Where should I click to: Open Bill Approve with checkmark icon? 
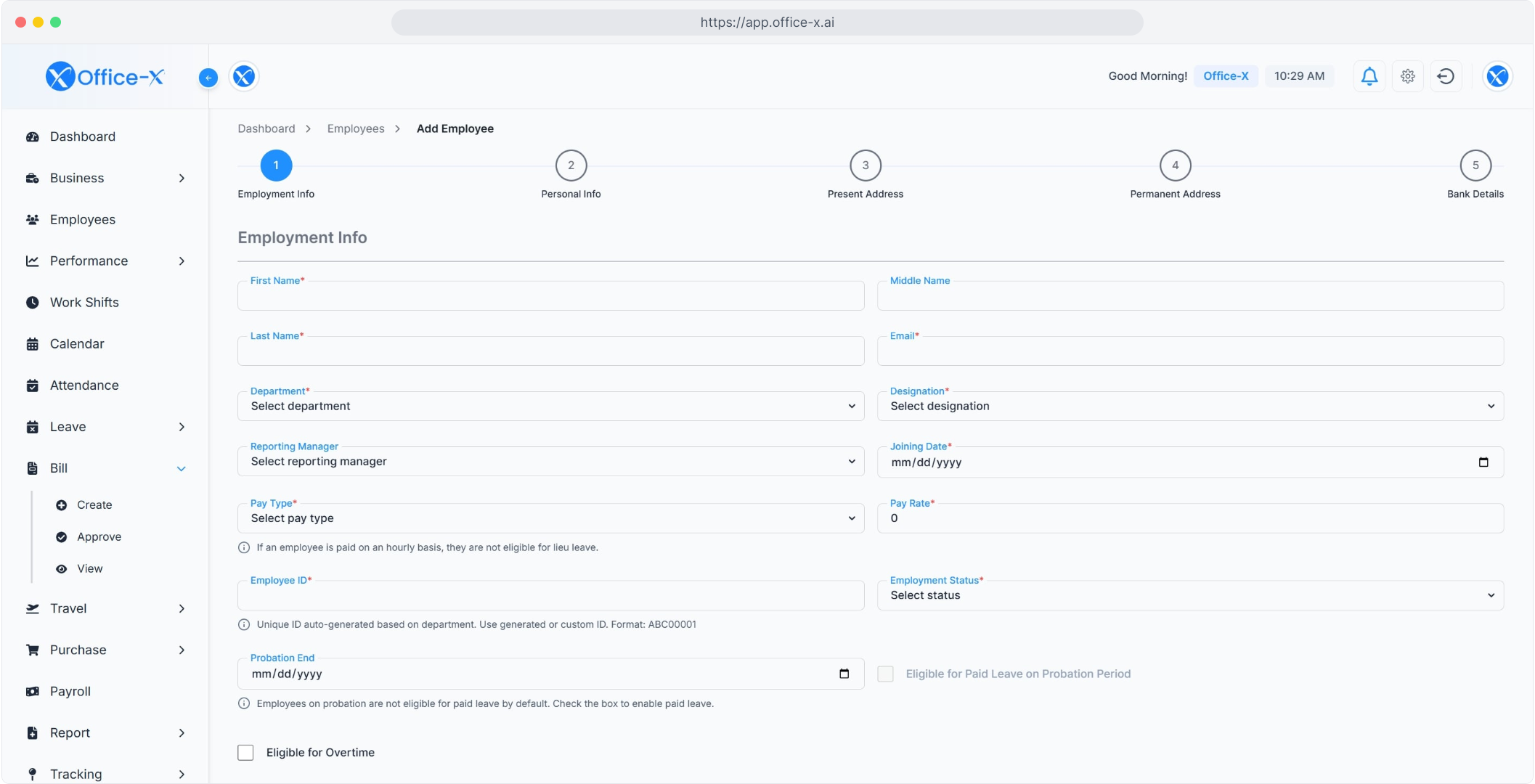pyautogui.click(x=62, y=537)
